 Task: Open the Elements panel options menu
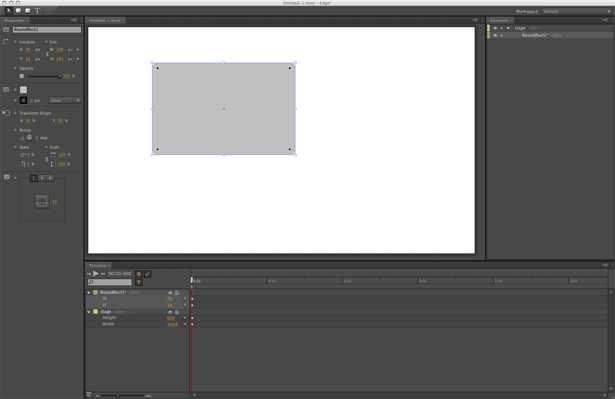tap(605, 20)
